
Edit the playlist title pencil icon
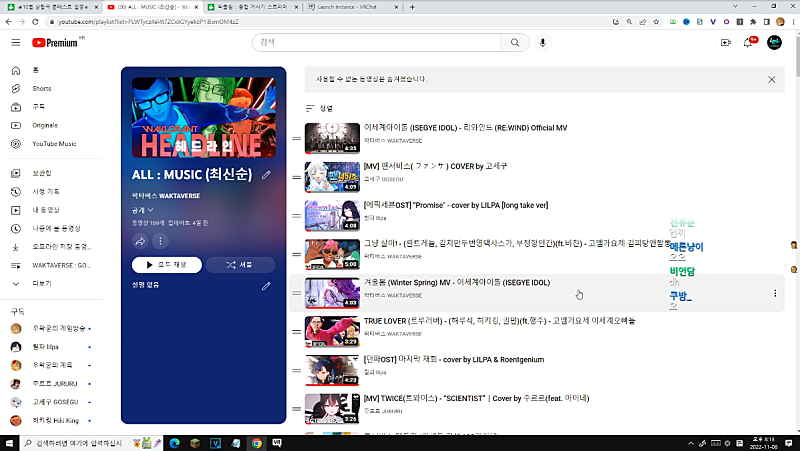(x=266, y=175)
